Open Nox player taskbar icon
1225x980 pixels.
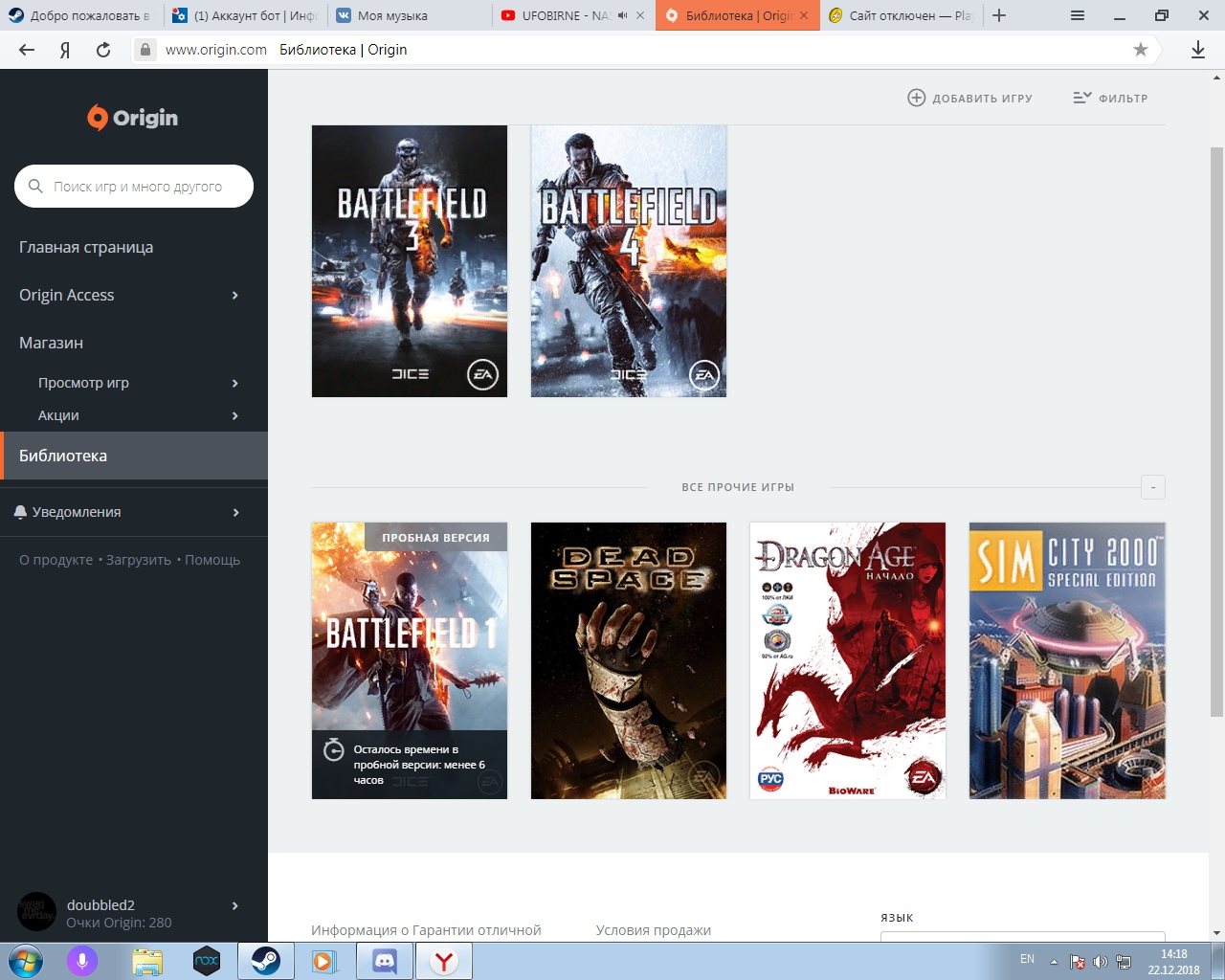pyautogui.click(x=207, y=961)
